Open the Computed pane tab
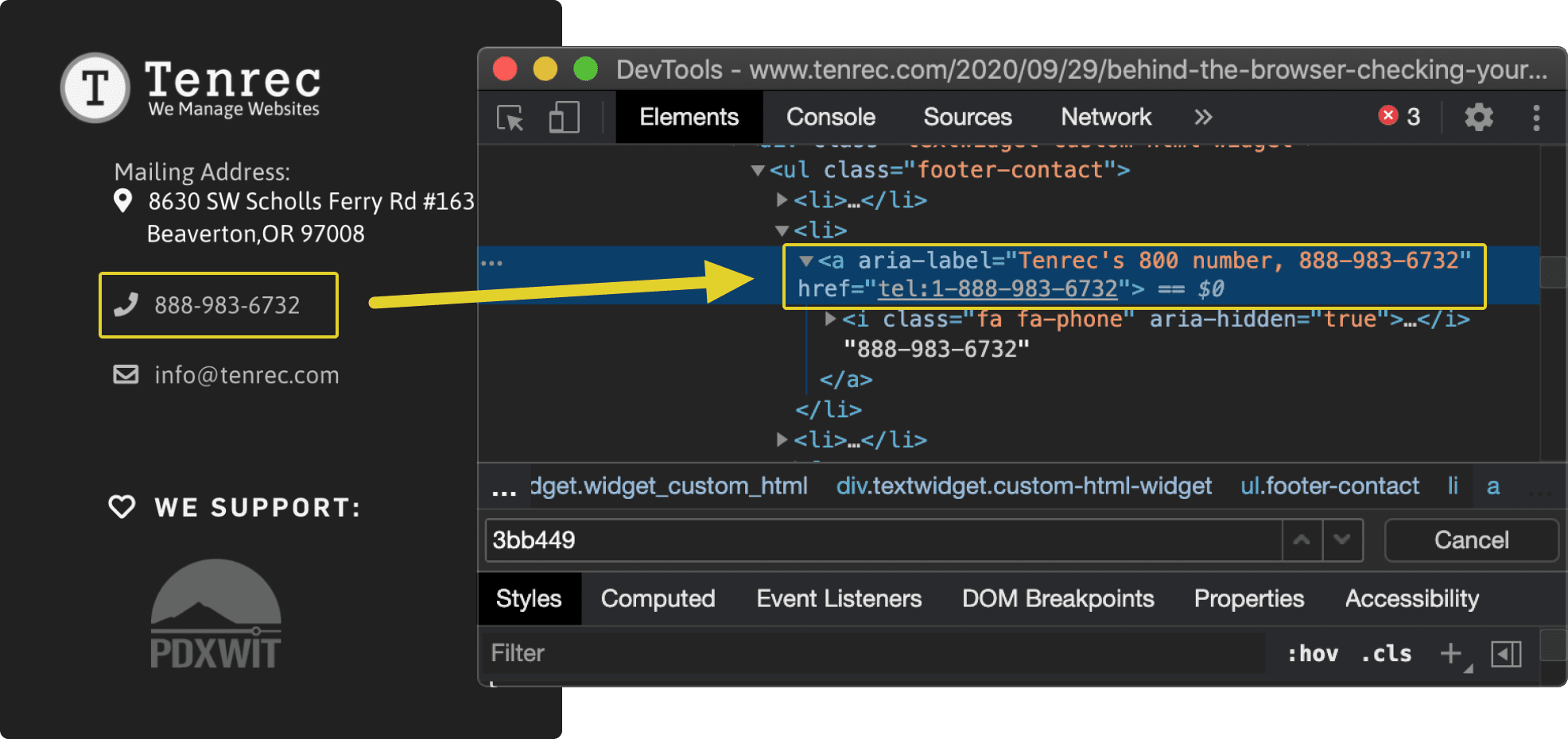Image resolution: width=1568 pixels, height=739 pixels. 658,598
